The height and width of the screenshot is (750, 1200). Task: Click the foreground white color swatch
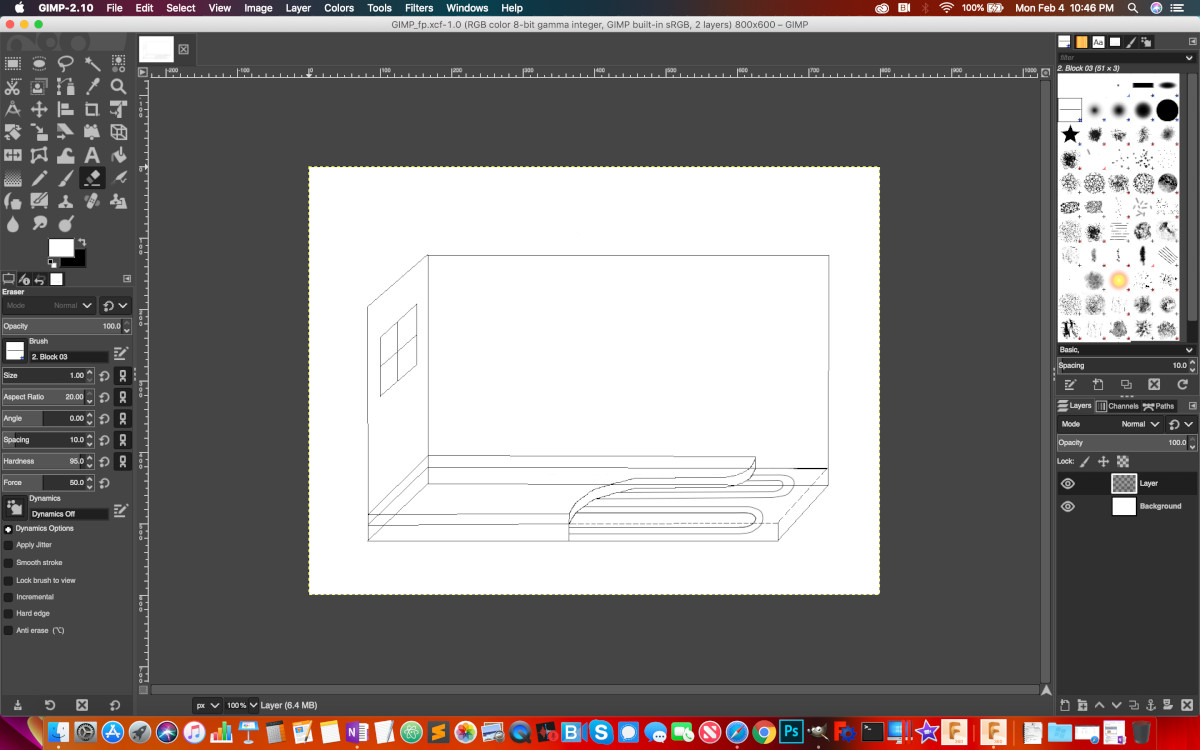[60, 247]
